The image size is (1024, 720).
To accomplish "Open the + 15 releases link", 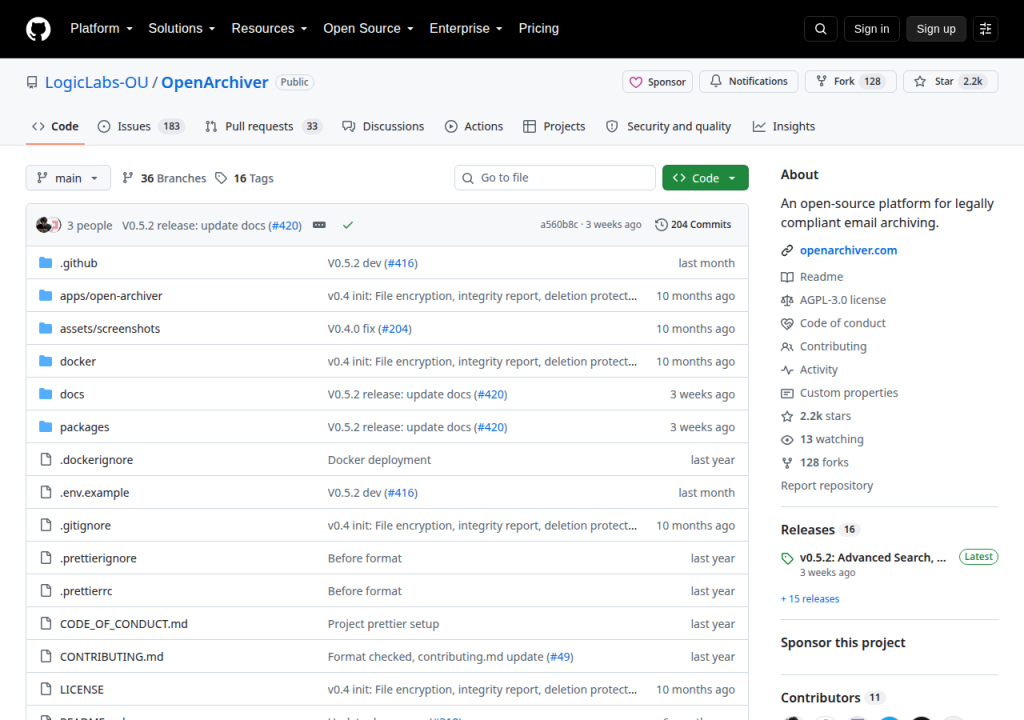I will click(x=810, y=598).
